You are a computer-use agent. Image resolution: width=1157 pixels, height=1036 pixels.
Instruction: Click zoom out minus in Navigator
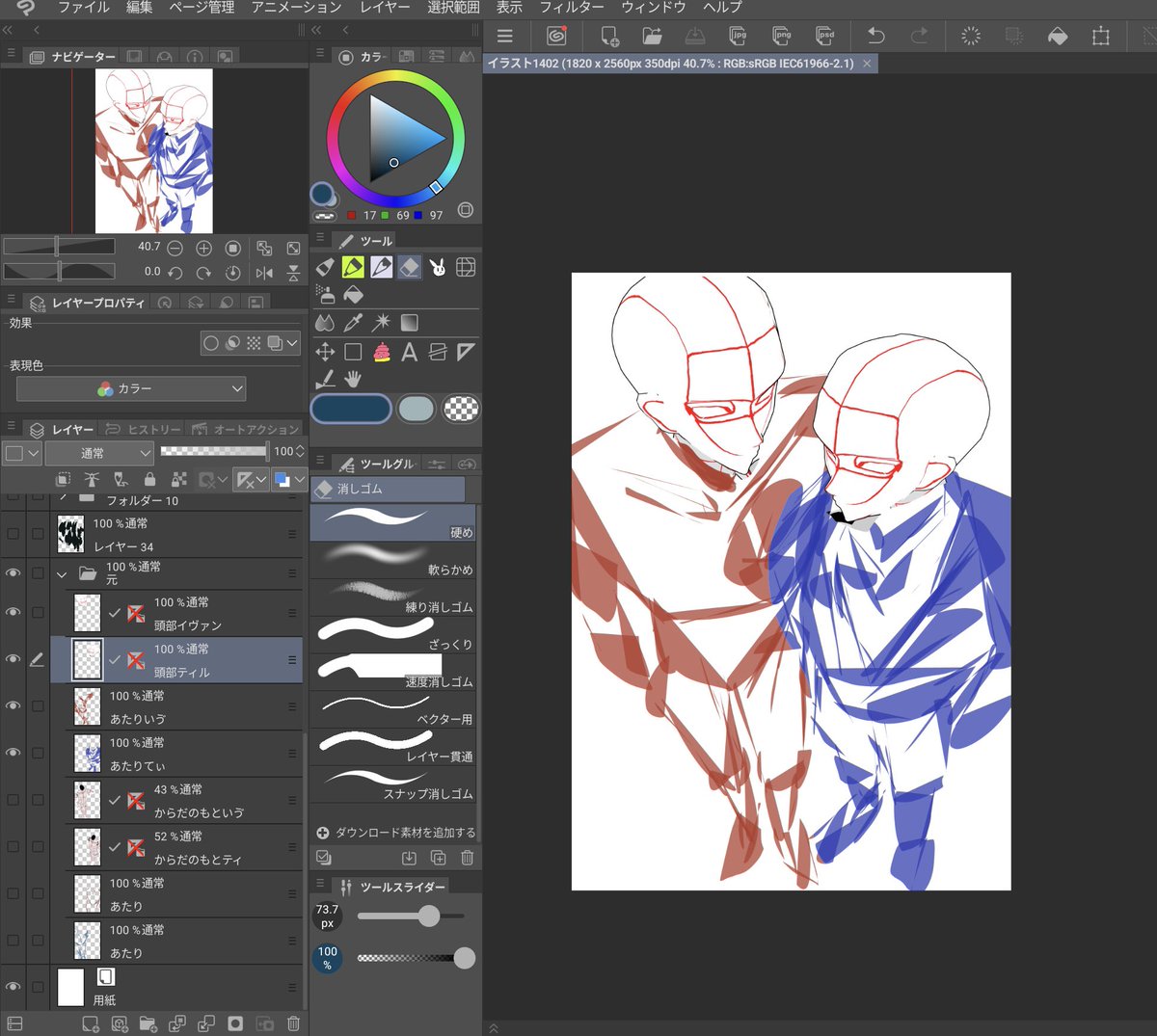coord(175,248)
